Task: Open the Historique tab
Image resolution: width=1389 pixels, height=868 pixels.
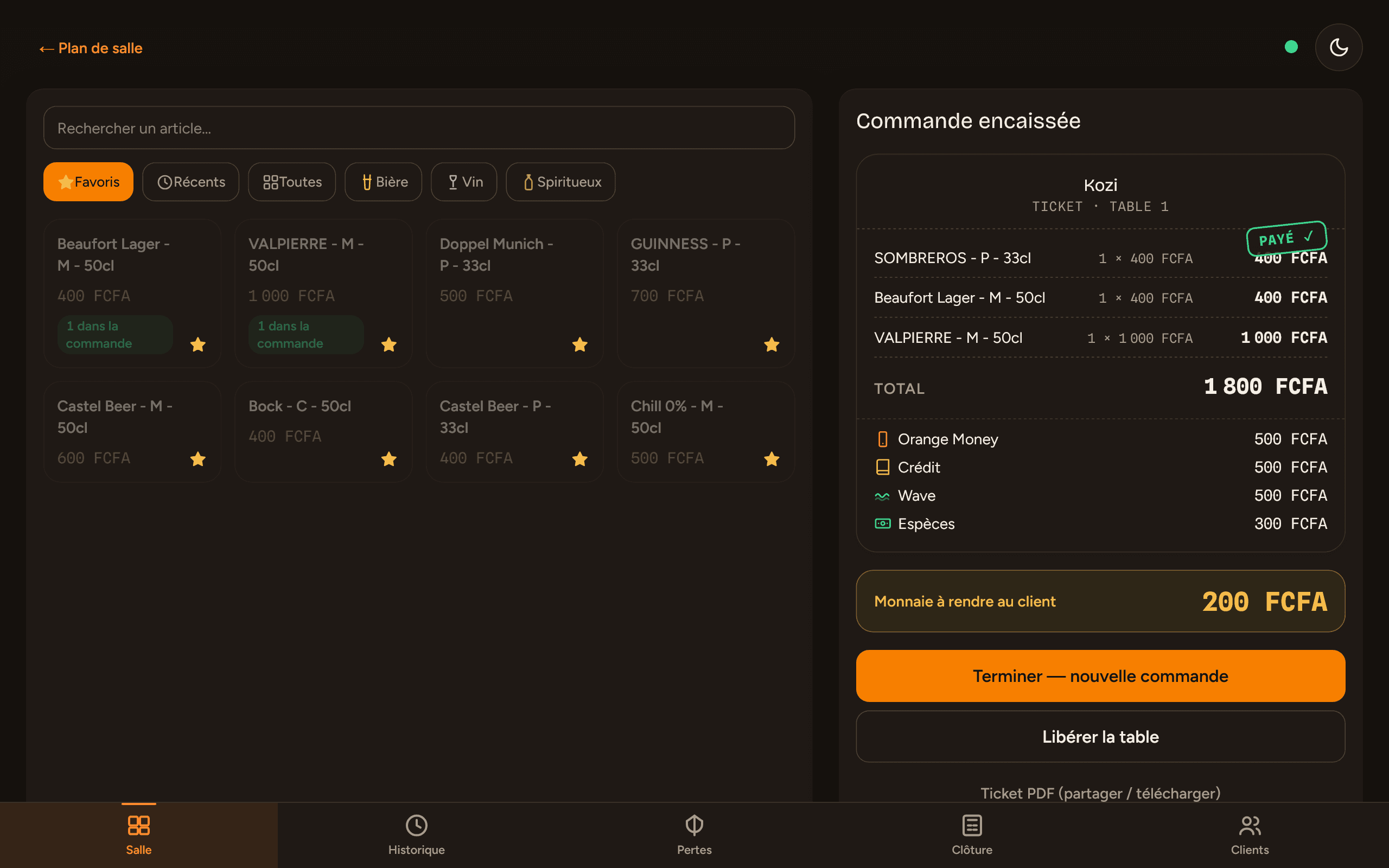Action: [417, 835]
